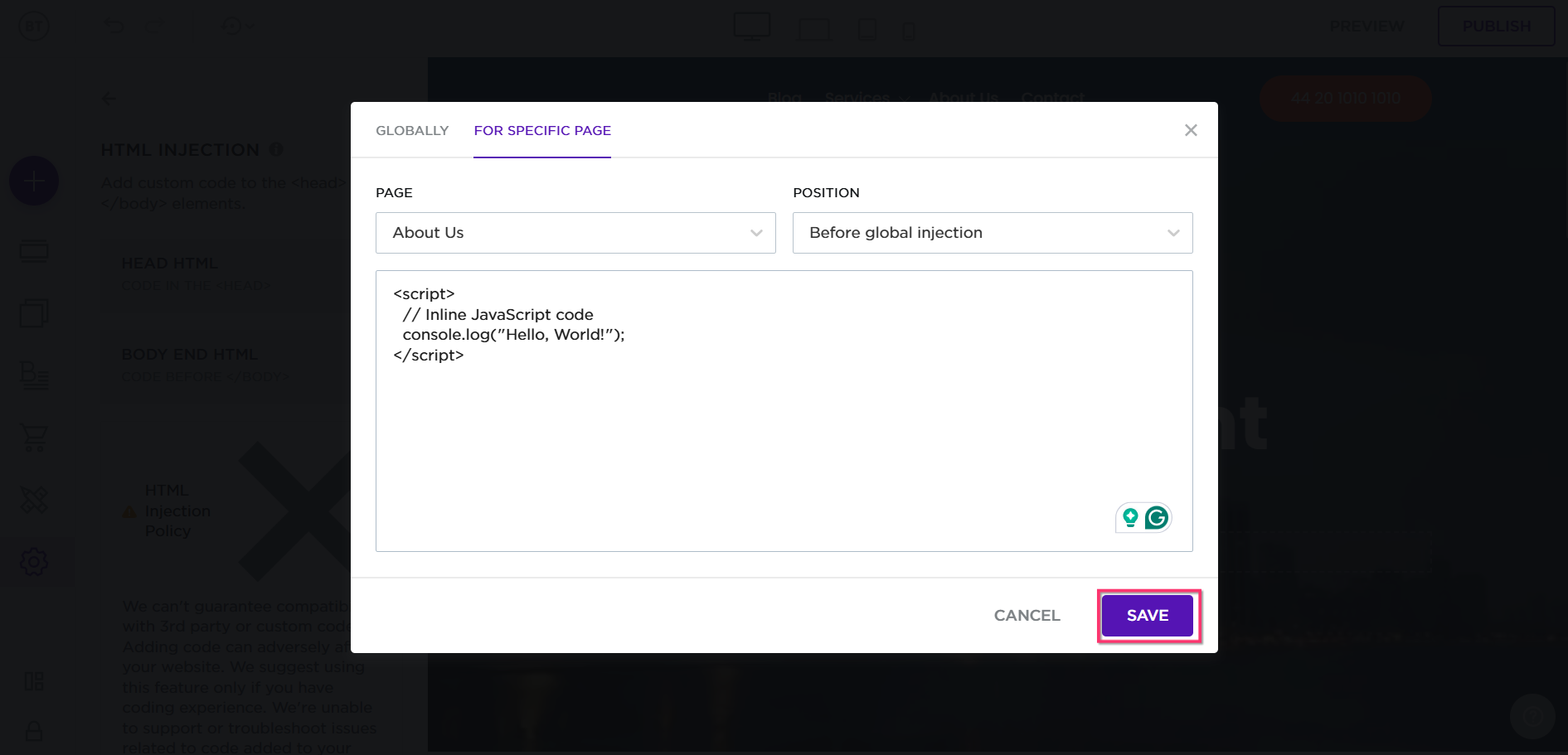Open the dashboard grid sidebar icon
Screen dimensions: 1568x755
tap(34, 681)
